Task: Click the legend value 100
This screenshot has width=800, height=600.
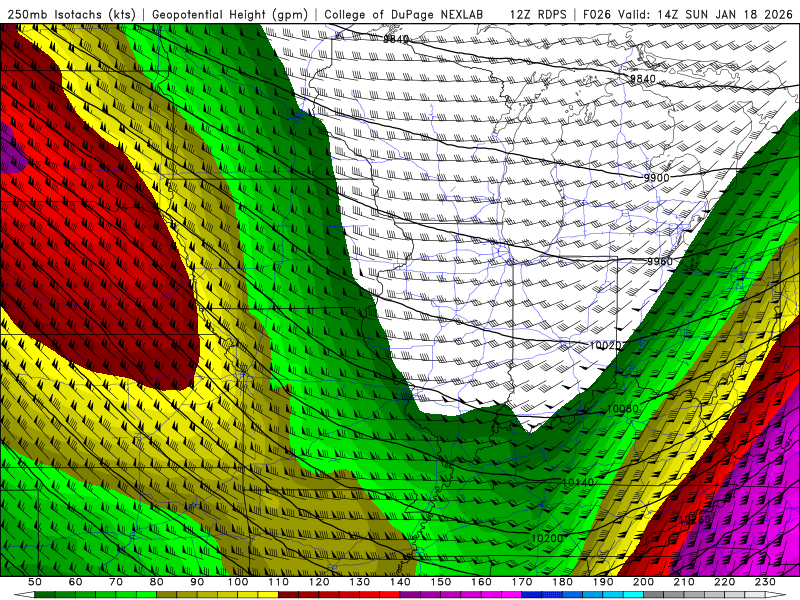Action: (x=238, y=582)
